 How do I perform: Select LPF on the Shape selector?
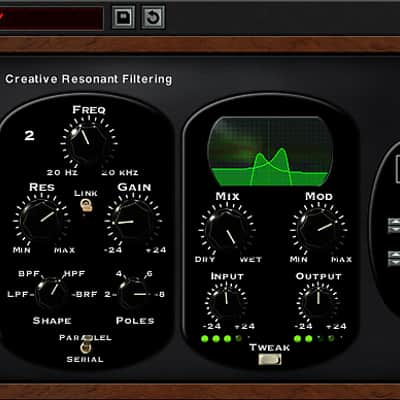[x=19, y=294]
